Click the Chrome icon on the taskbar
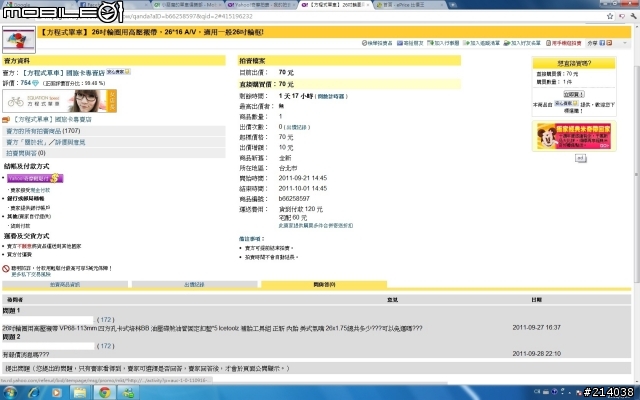Screen dimensions: 640x400 (x=105, y=393)
